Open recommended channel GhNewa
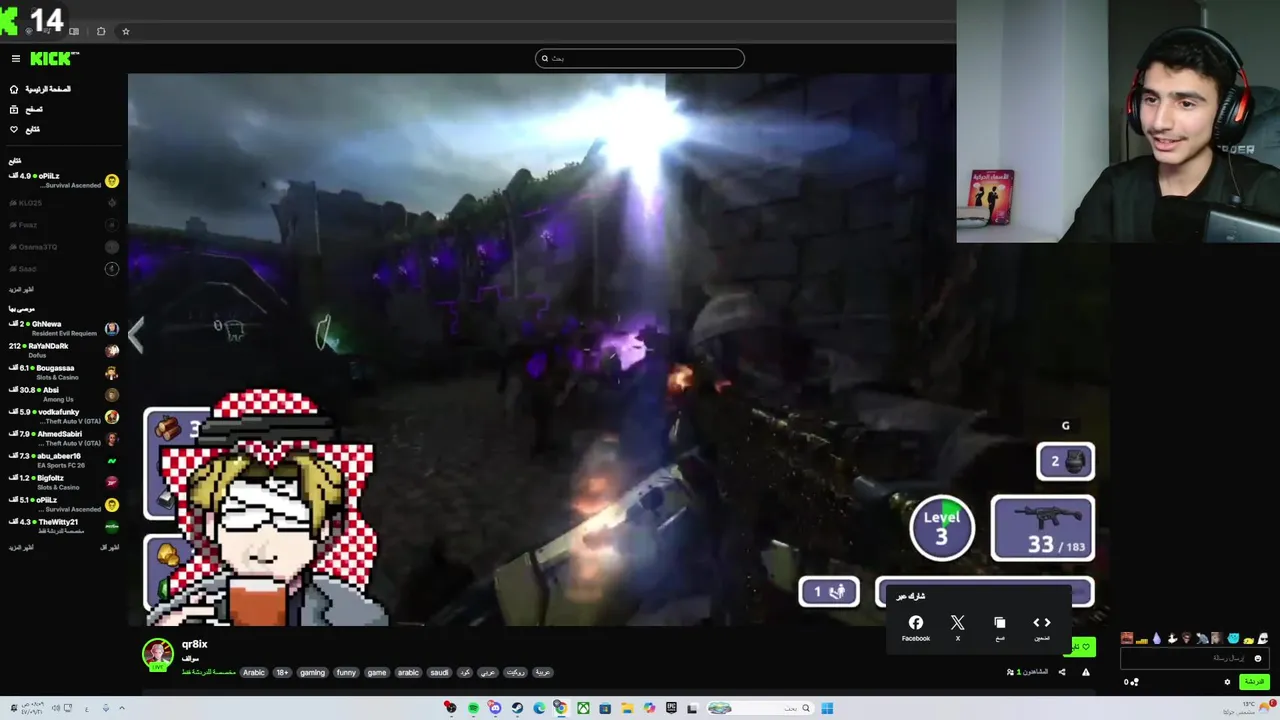The width and height of the screenshot is (1280, 720). tap(64, 328)
